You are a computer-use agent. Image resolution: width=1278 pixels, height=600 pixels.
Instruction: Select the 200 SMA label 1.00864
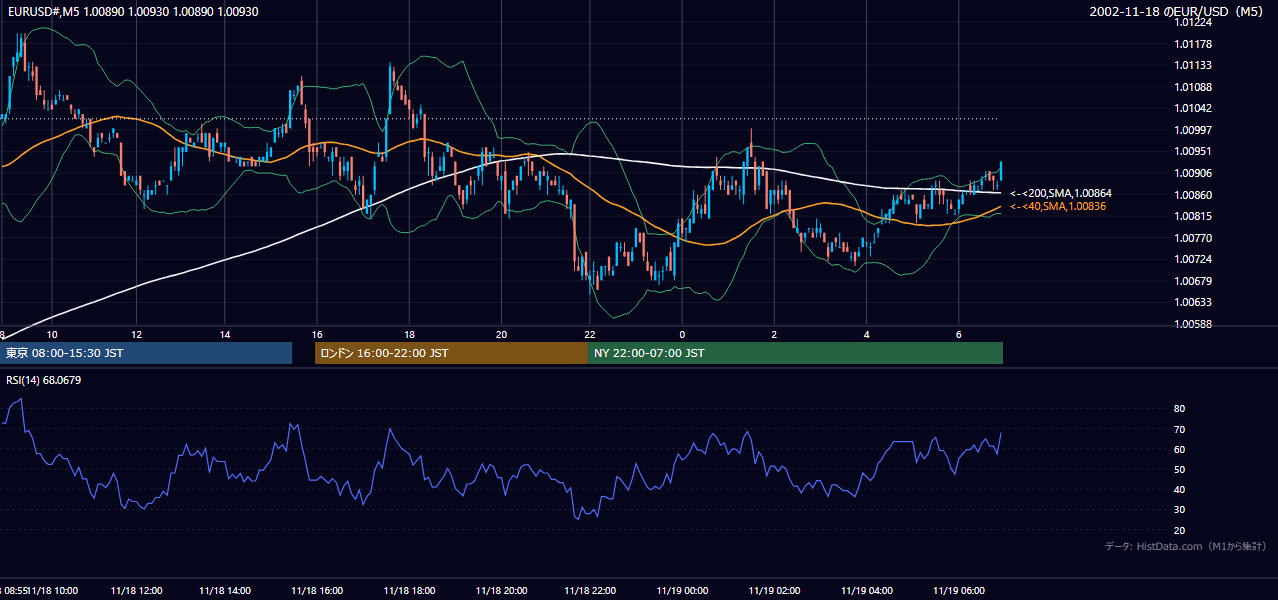coord(1061,193)
